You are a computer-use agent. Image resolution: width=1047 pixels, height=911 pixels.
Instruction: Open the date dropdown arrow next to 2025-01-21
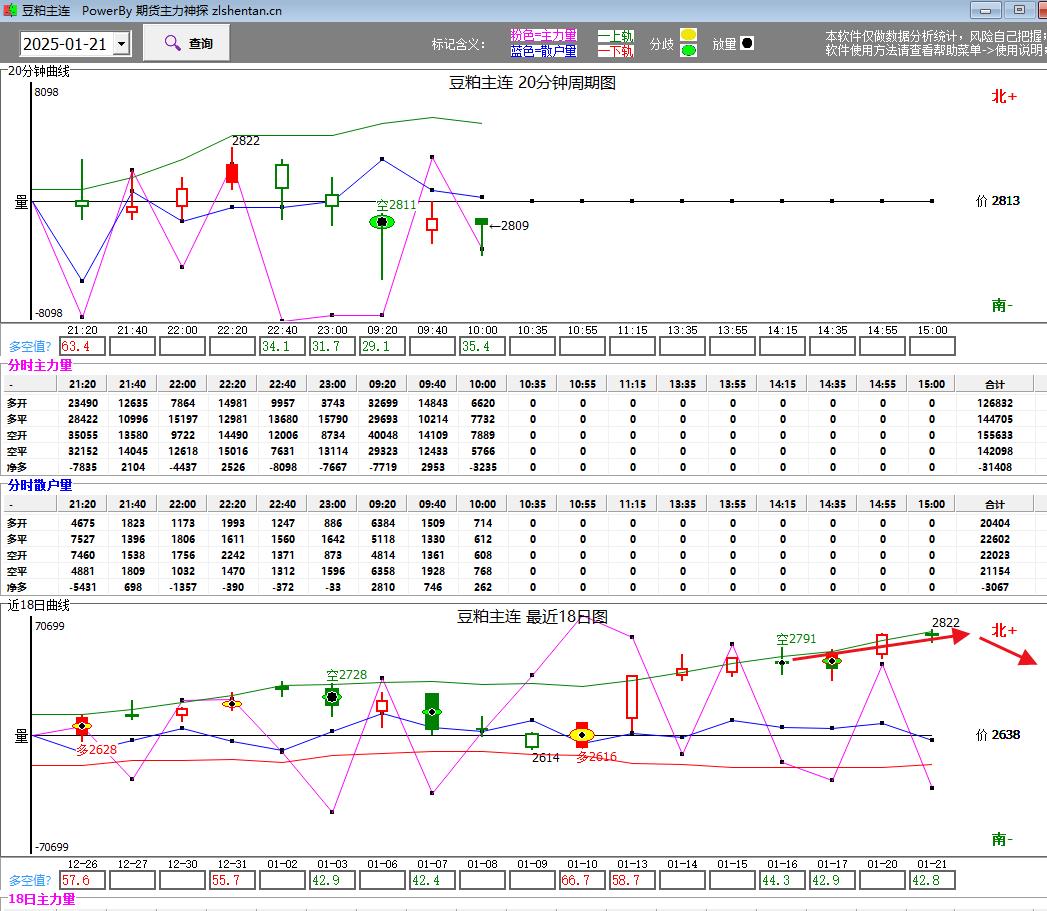(x=121, y=44)
